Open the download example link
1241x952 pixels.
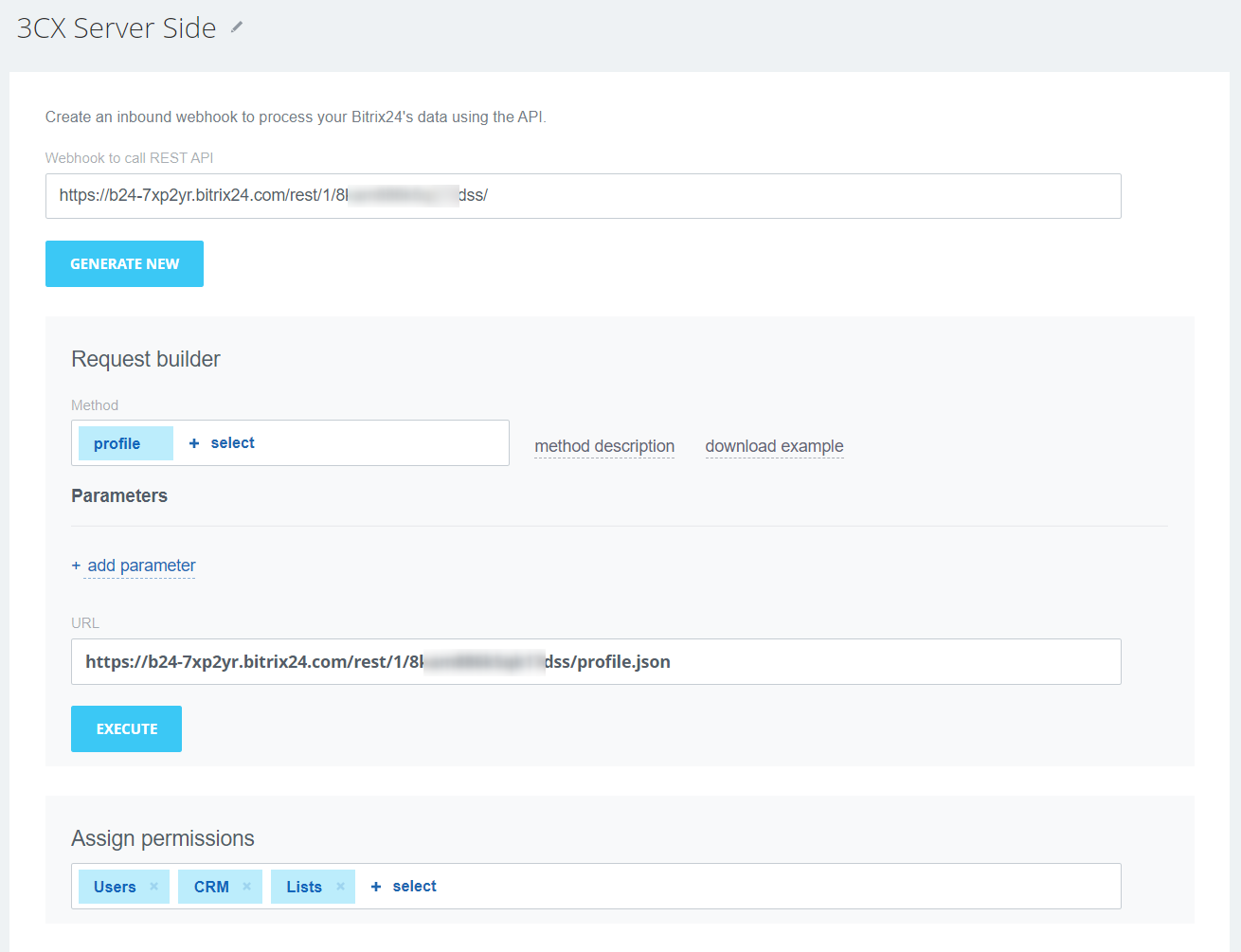[x=774, y=446]
